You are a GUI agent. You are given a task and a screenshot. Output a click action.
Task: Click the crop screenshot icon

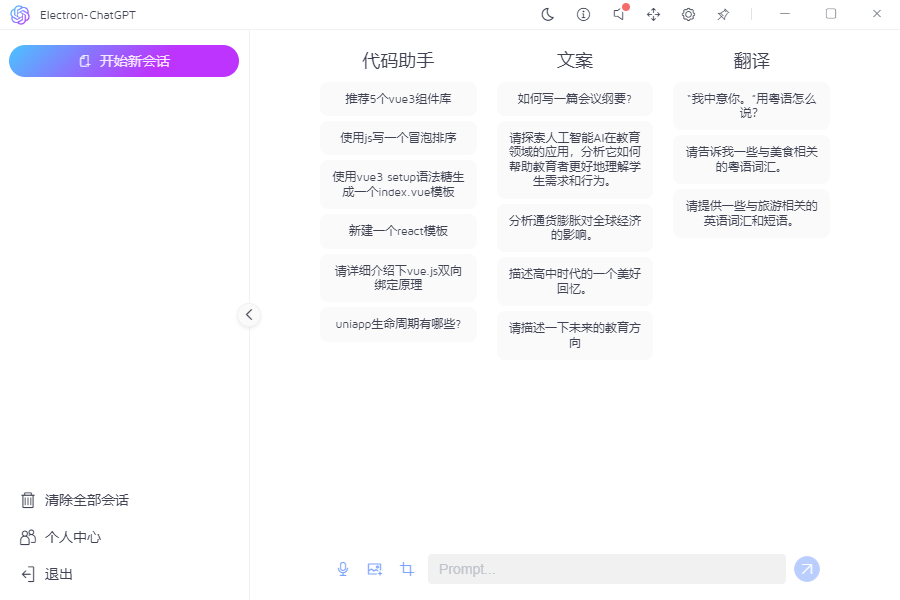coord(407,569)
